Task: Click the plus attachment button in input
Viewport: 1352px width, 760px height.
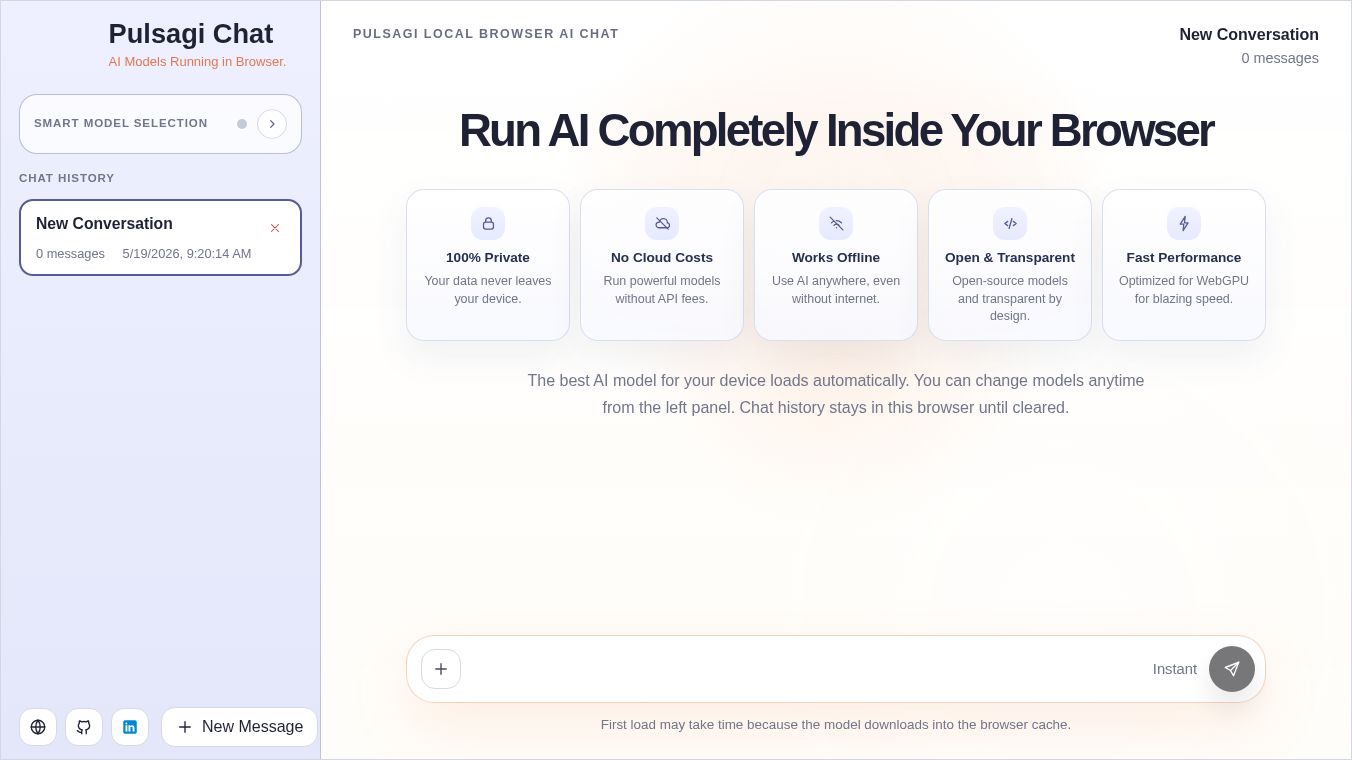Action: [441, 669]
